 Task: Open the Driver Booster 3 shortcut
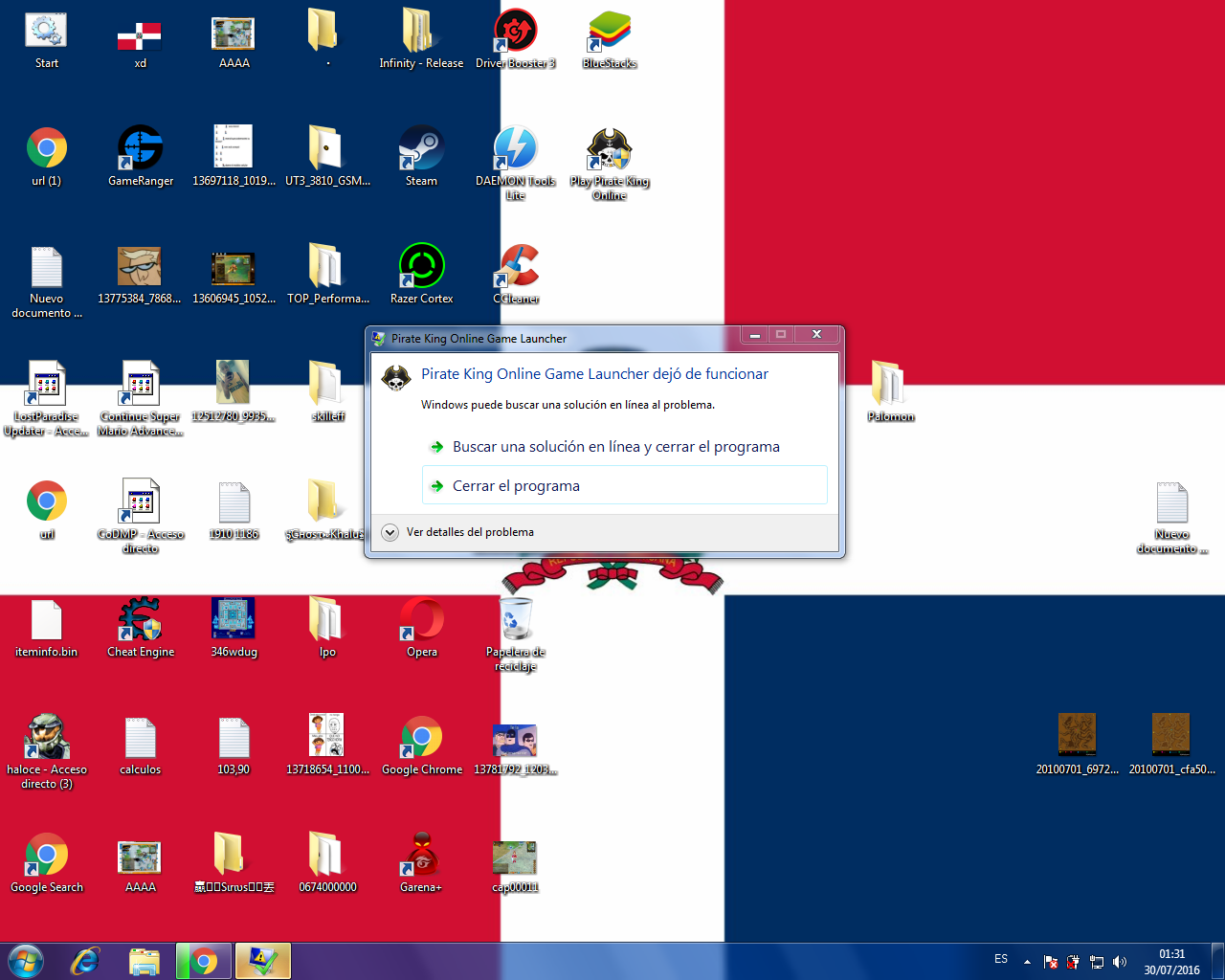[x=516, y=41]
